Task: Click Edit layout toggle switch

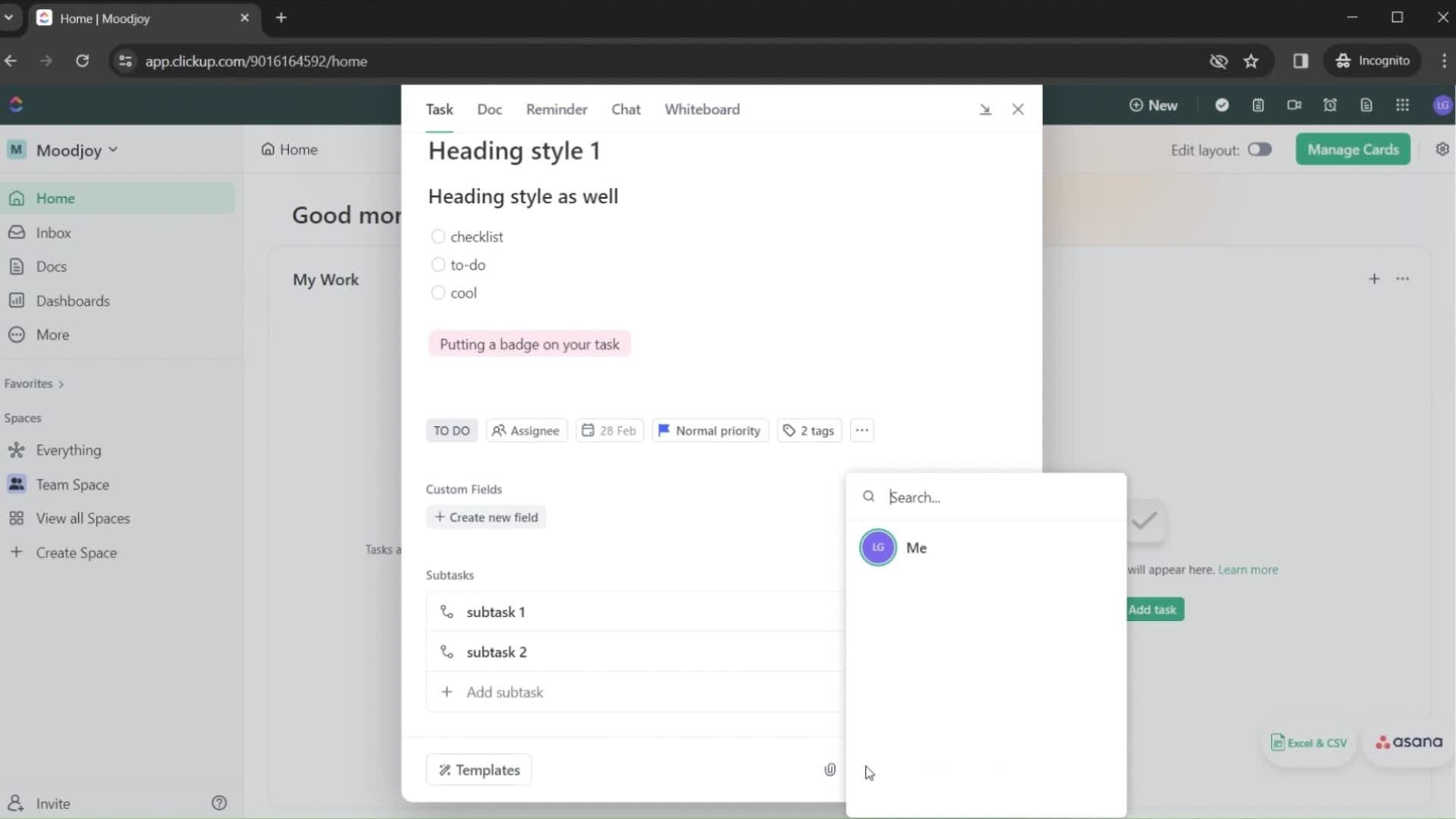Action: click(1259, 149)
